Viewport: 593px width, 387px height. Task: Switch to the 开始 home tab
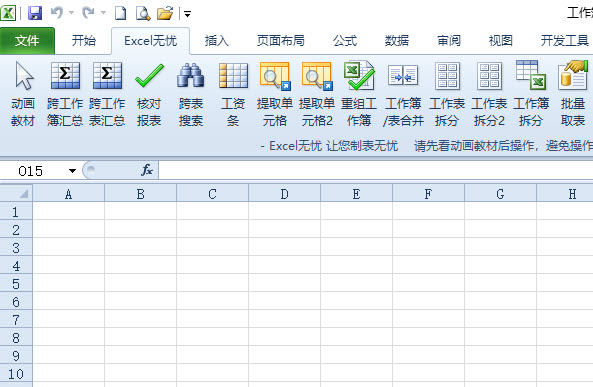pos(84,40)
